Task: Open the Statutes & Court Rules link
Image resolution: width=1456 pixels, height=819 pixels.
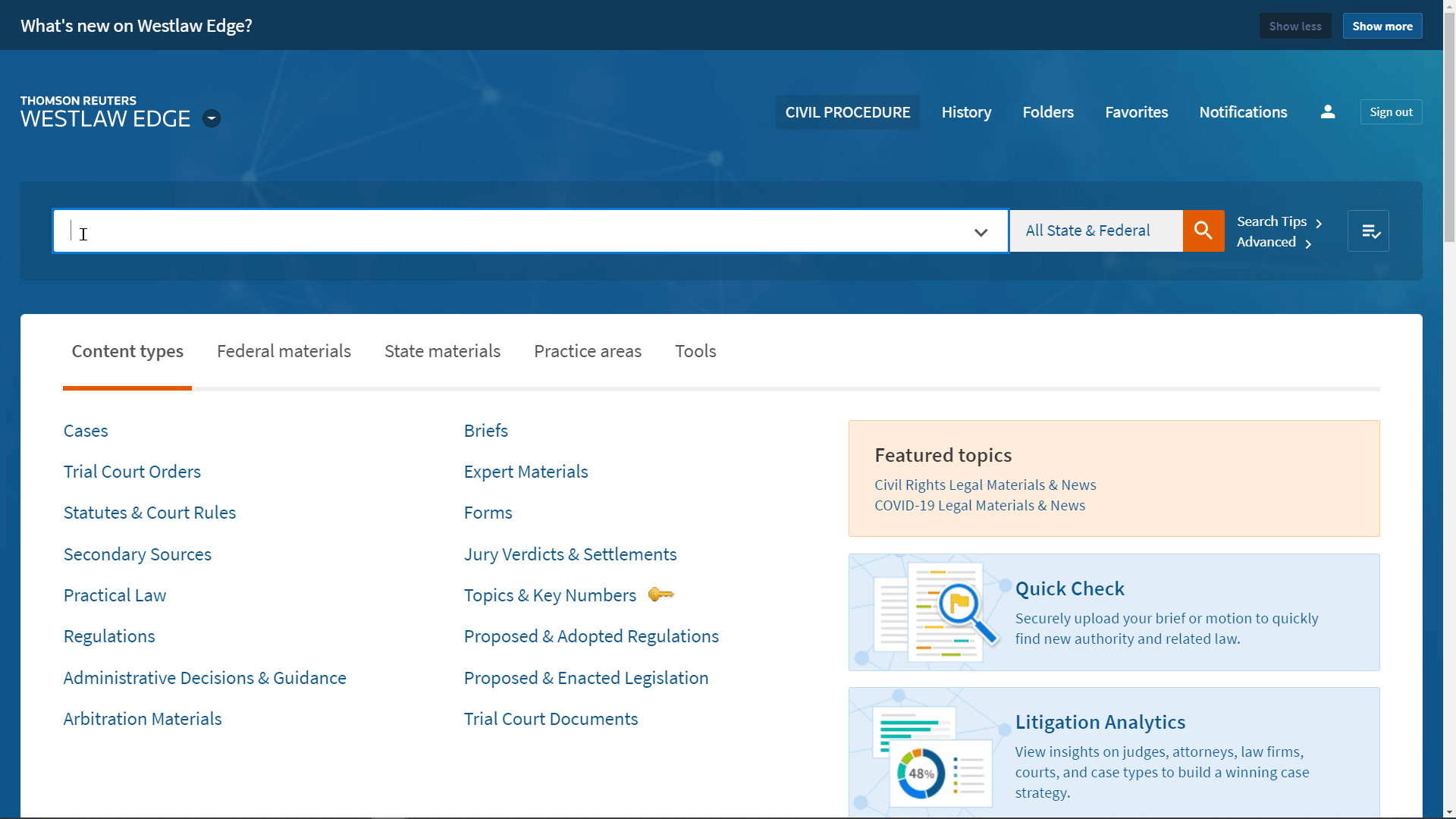Action: [149, 513]
